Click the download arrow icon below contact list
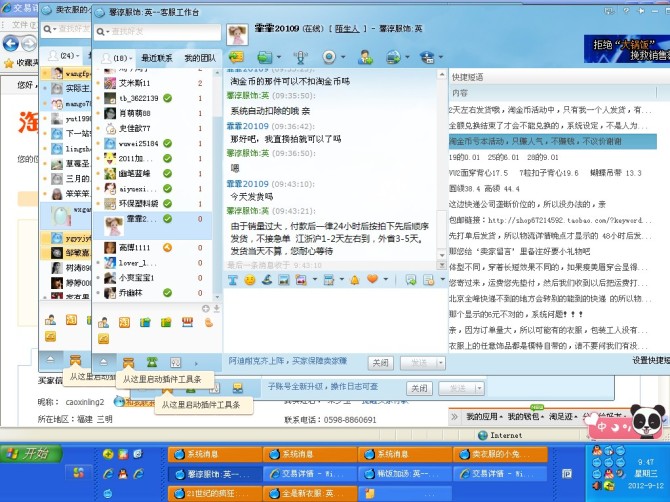 pos(217,308)
